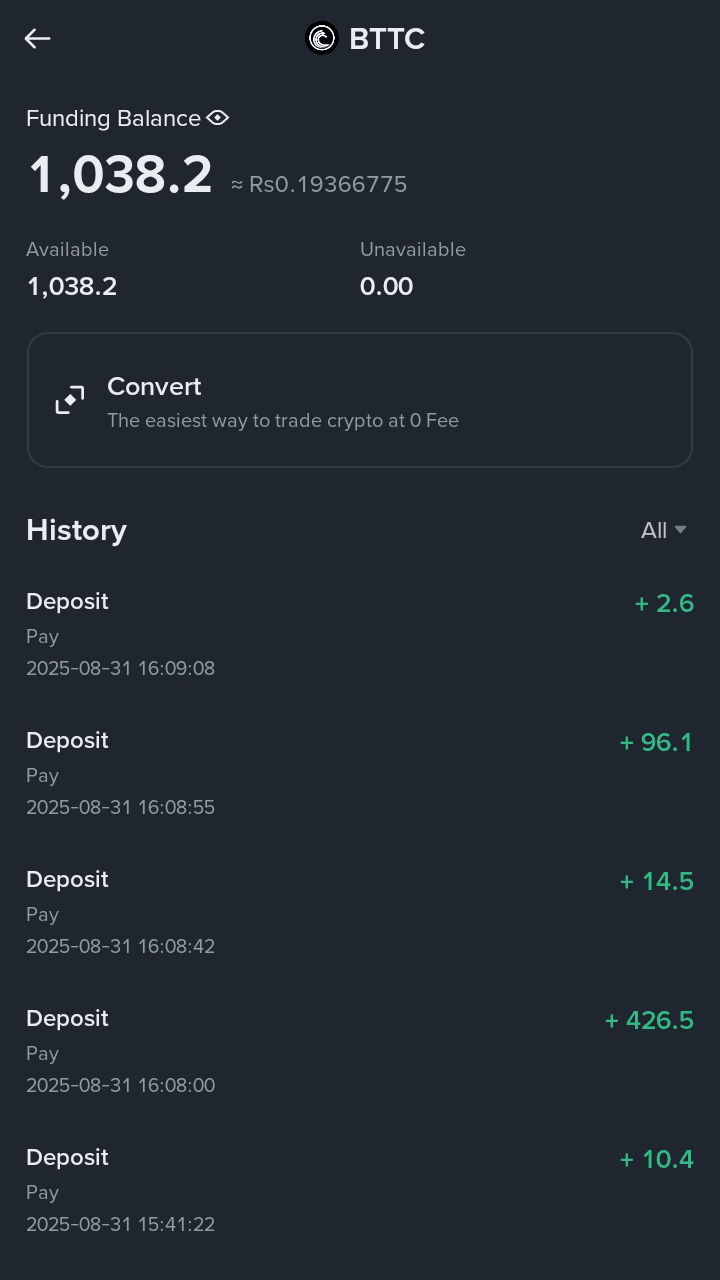Click the 1,038.2 funding balance amount

[x=120, y=175]
